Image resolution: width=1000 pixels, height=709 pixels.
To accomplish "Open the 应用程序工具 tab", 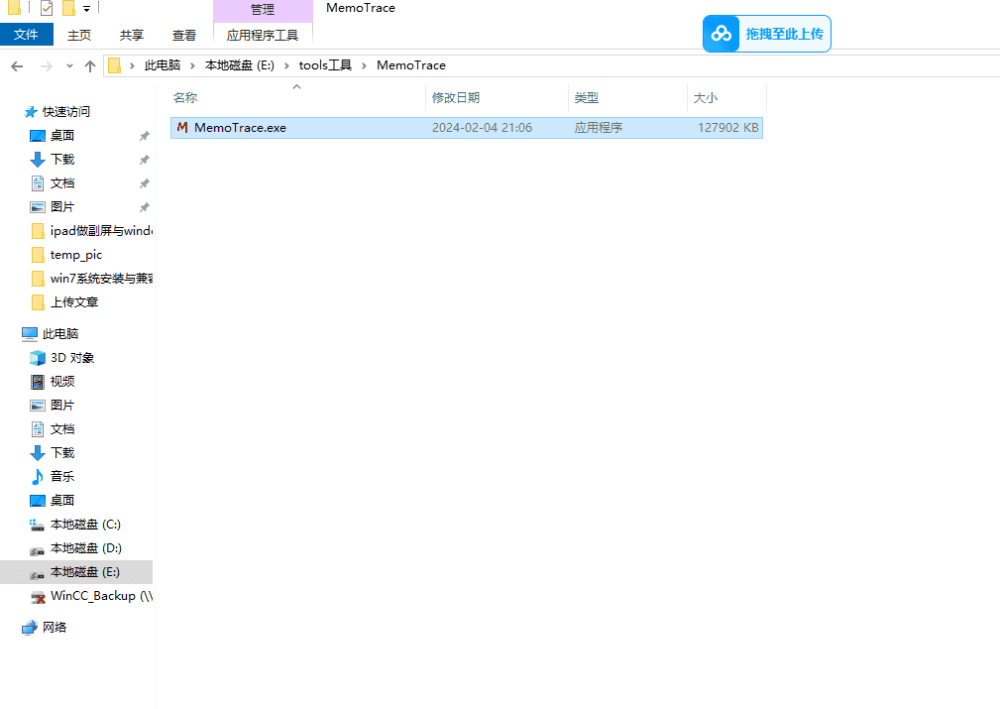I will click(262, 35).
